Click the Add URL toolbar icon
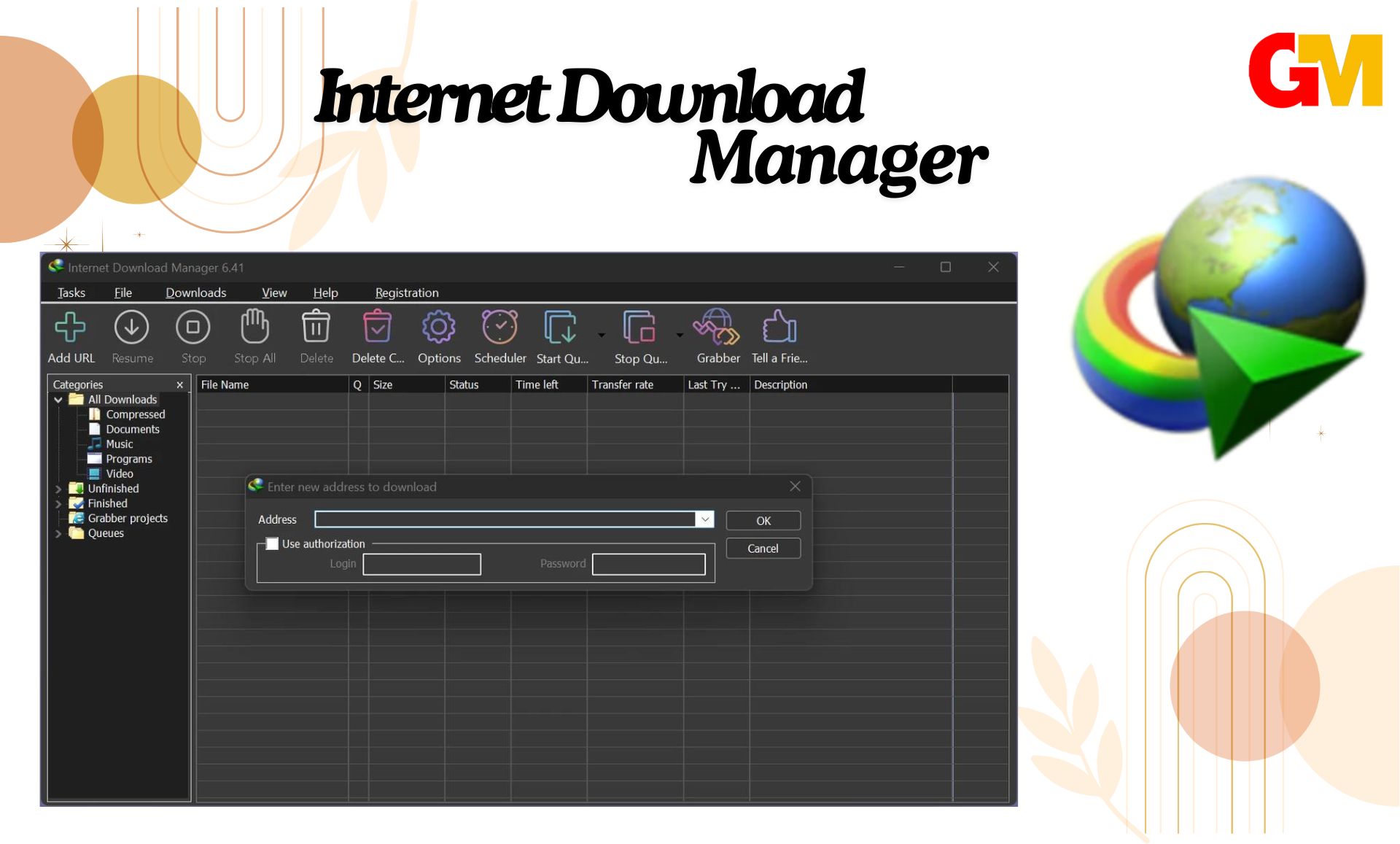This screenshot has height=844, width=1400. click(x=71, y=328)
